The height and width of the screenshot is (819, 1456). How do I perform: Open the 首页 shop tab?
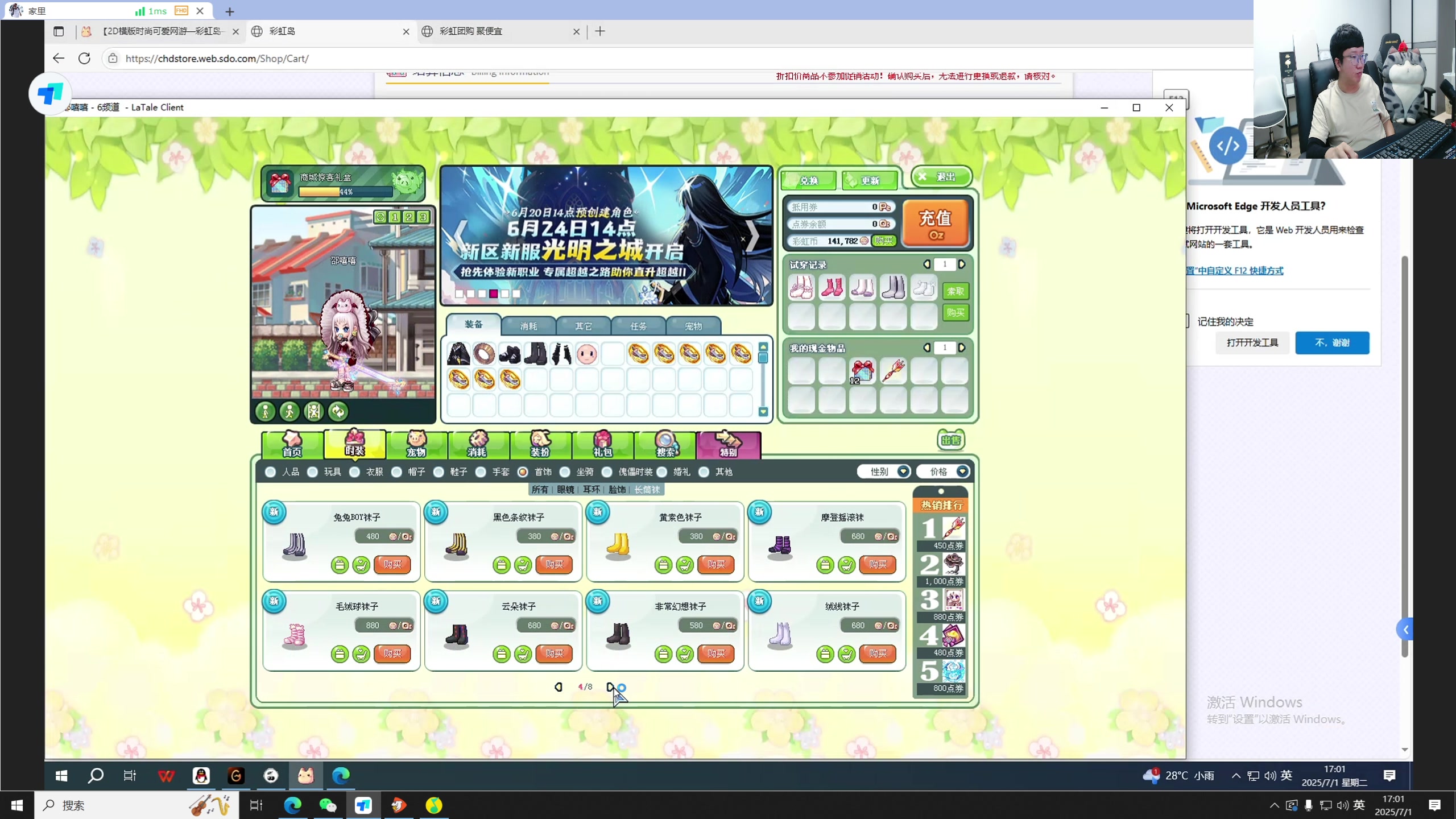coord(292,445)
